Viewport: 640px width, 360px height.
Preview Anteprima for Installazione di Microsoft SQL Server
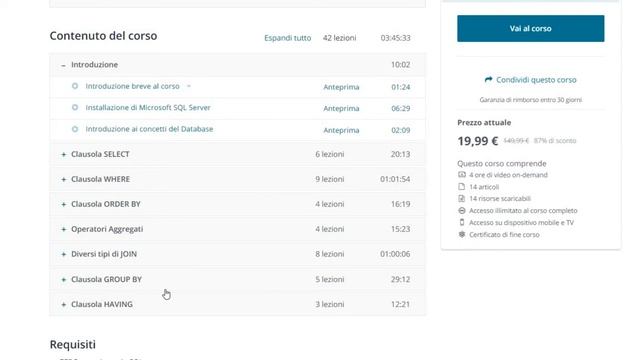click(x=341, y=108)
